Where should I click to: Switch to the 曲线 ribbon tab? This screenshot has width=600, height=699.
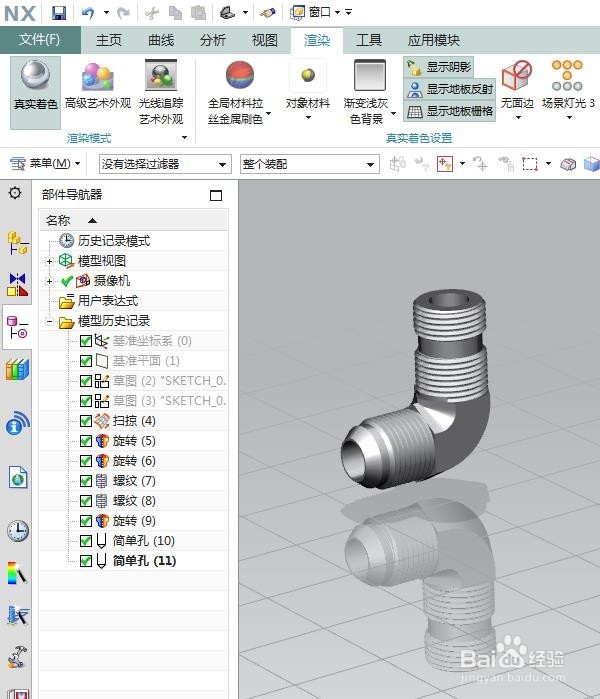[x=161, y=40]
